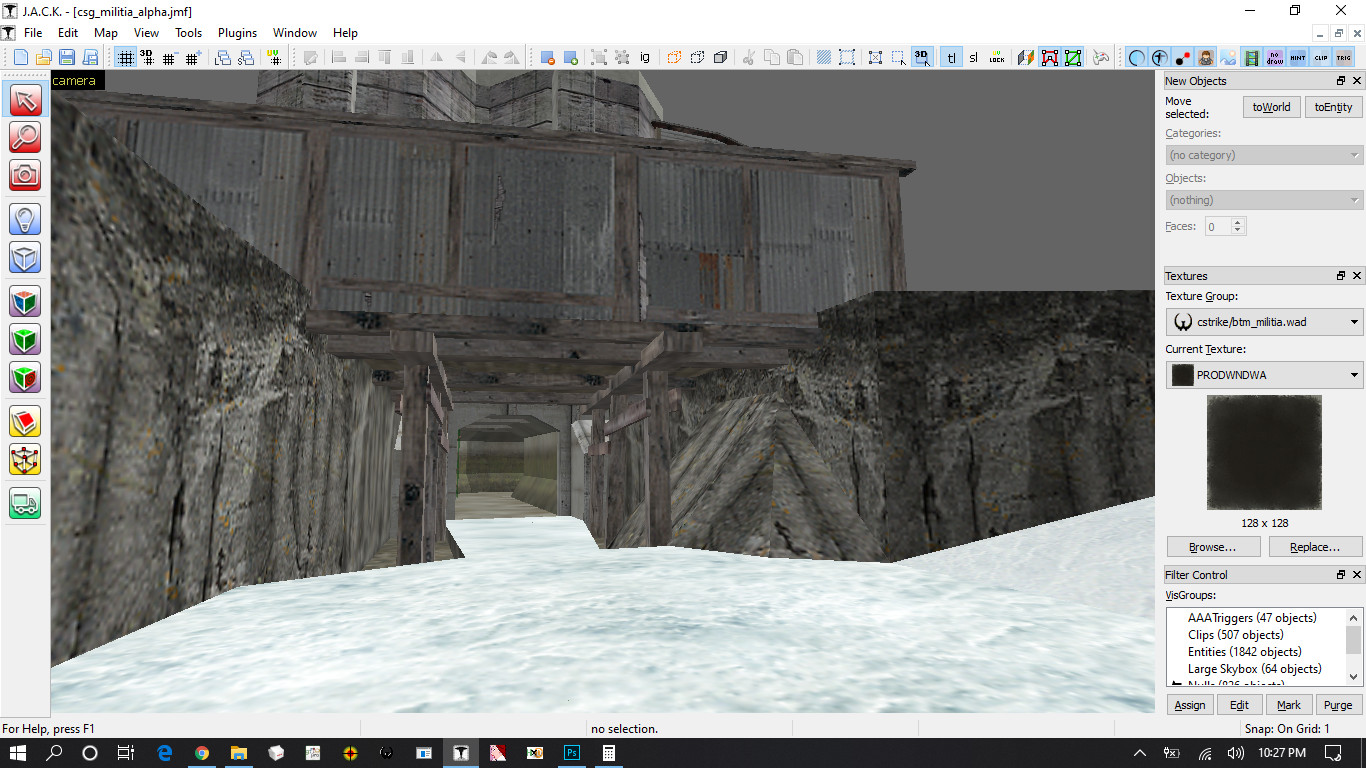Viewport: 1366px width, 768px height.
Task: Open the Tools menu
Action: tap(189, 33)
